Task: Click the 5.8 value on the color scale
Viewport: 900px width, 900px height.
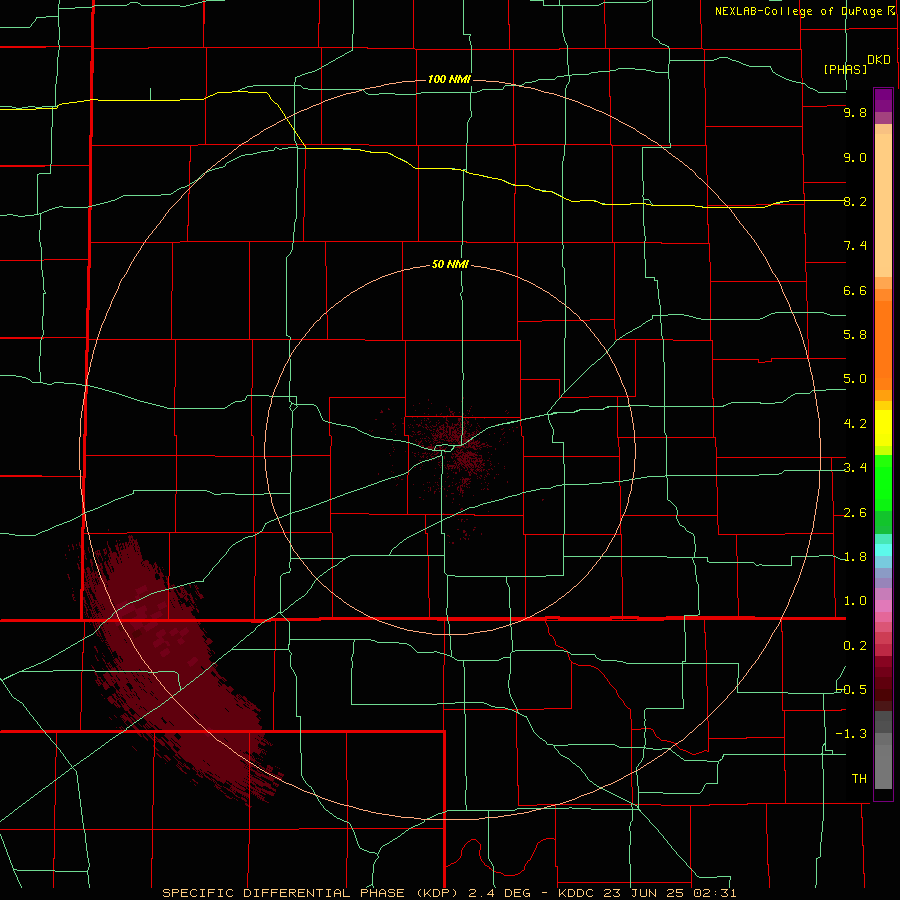Action: [855, 335]
